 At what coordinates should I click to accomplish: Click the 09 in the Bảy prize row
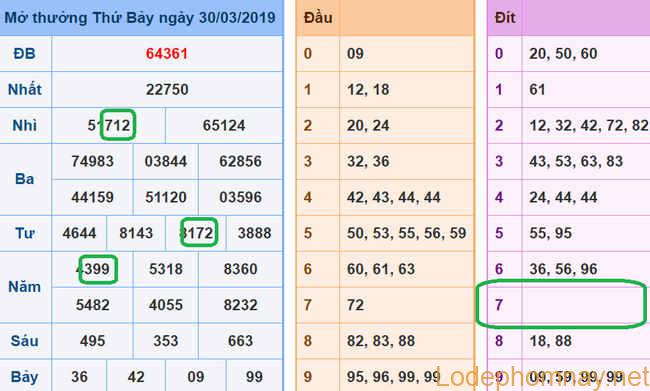pos(196,377)
